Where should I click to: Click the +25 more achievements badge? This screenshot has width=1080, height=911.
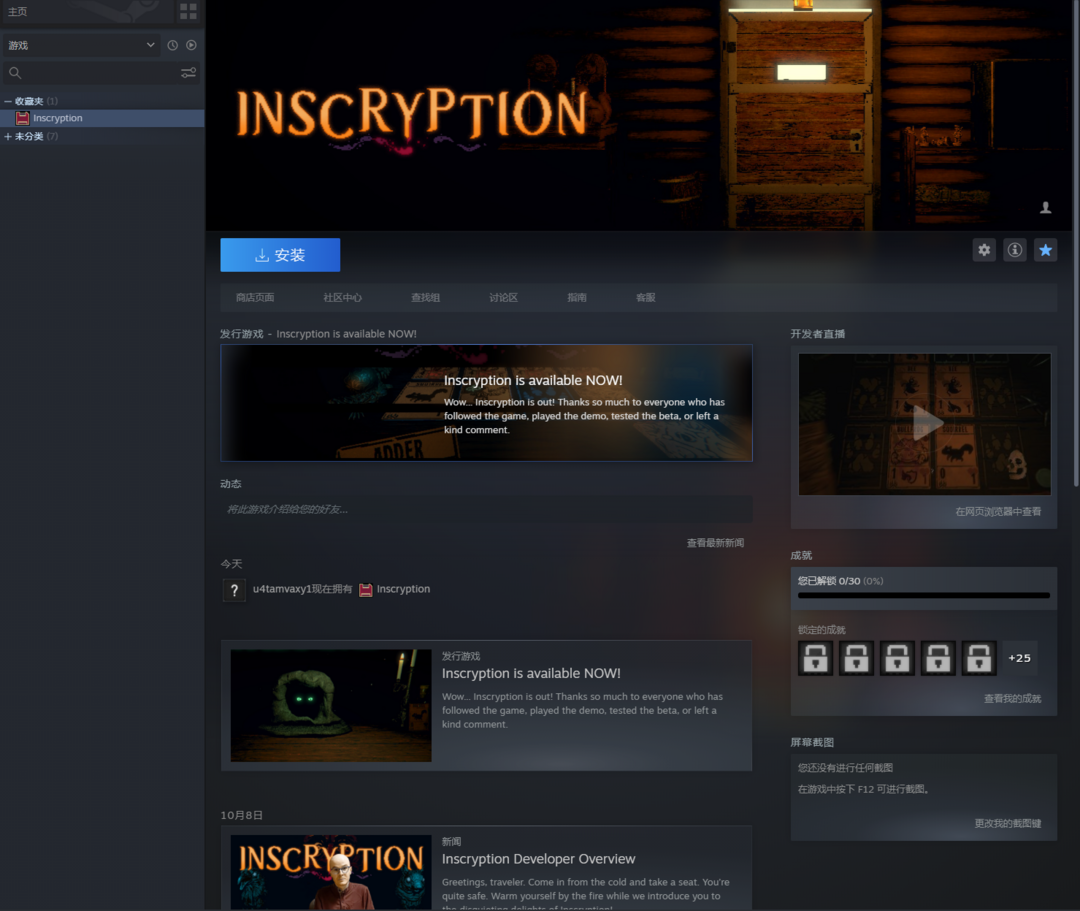(1019, 658)
